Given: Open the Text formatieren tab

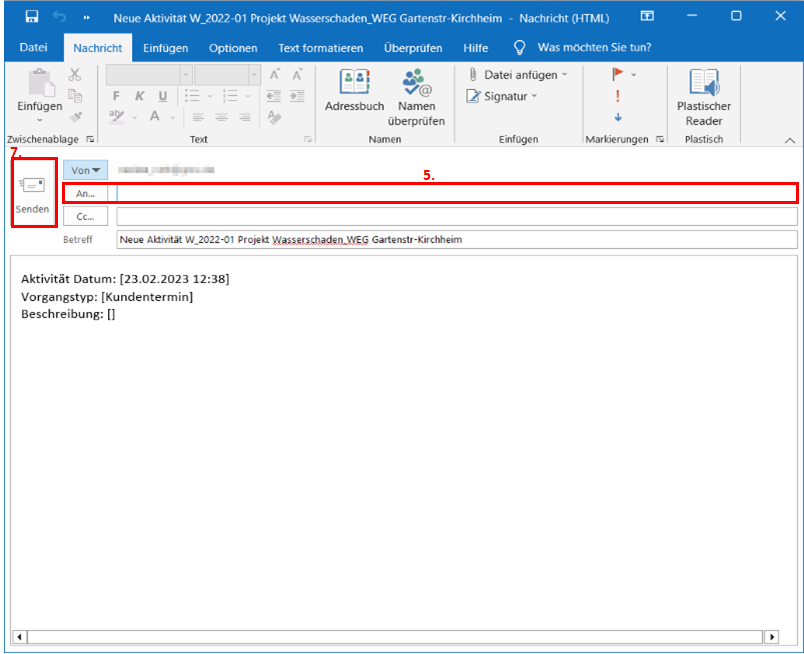Looking at the screenshot, I should (x=320, y=48).
